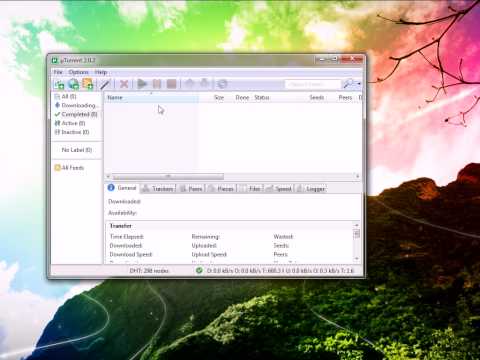This screenshot has width=480, height=360.
Task: Click the download/upload speed status bar text
Action: click(280, 271)
